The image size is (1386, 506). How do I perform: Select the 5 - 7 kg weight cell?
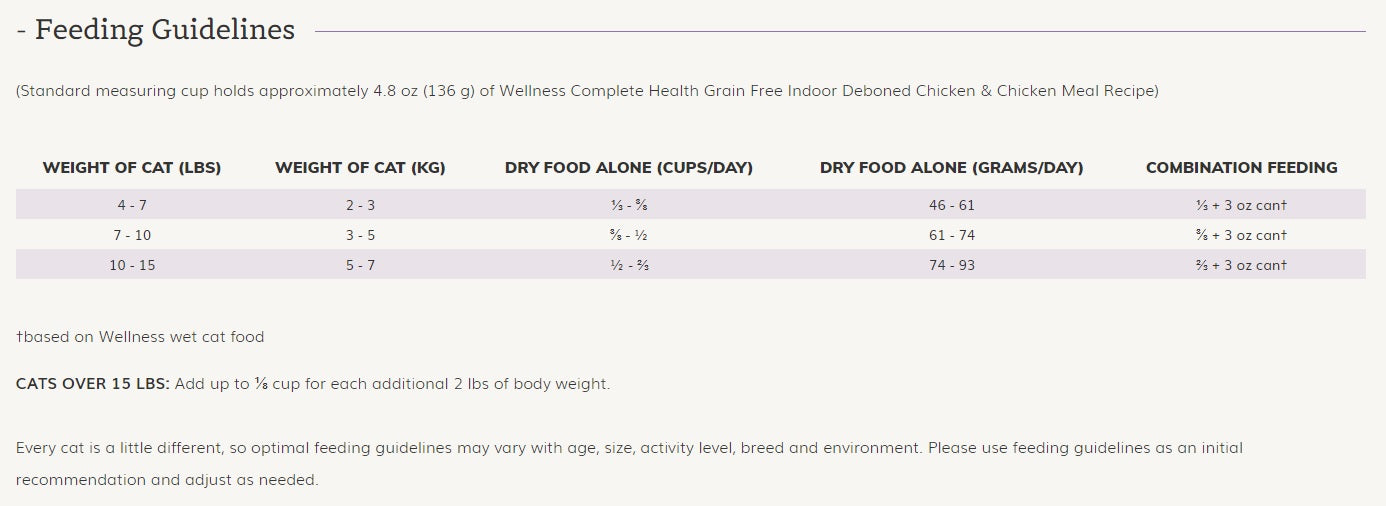360,266
